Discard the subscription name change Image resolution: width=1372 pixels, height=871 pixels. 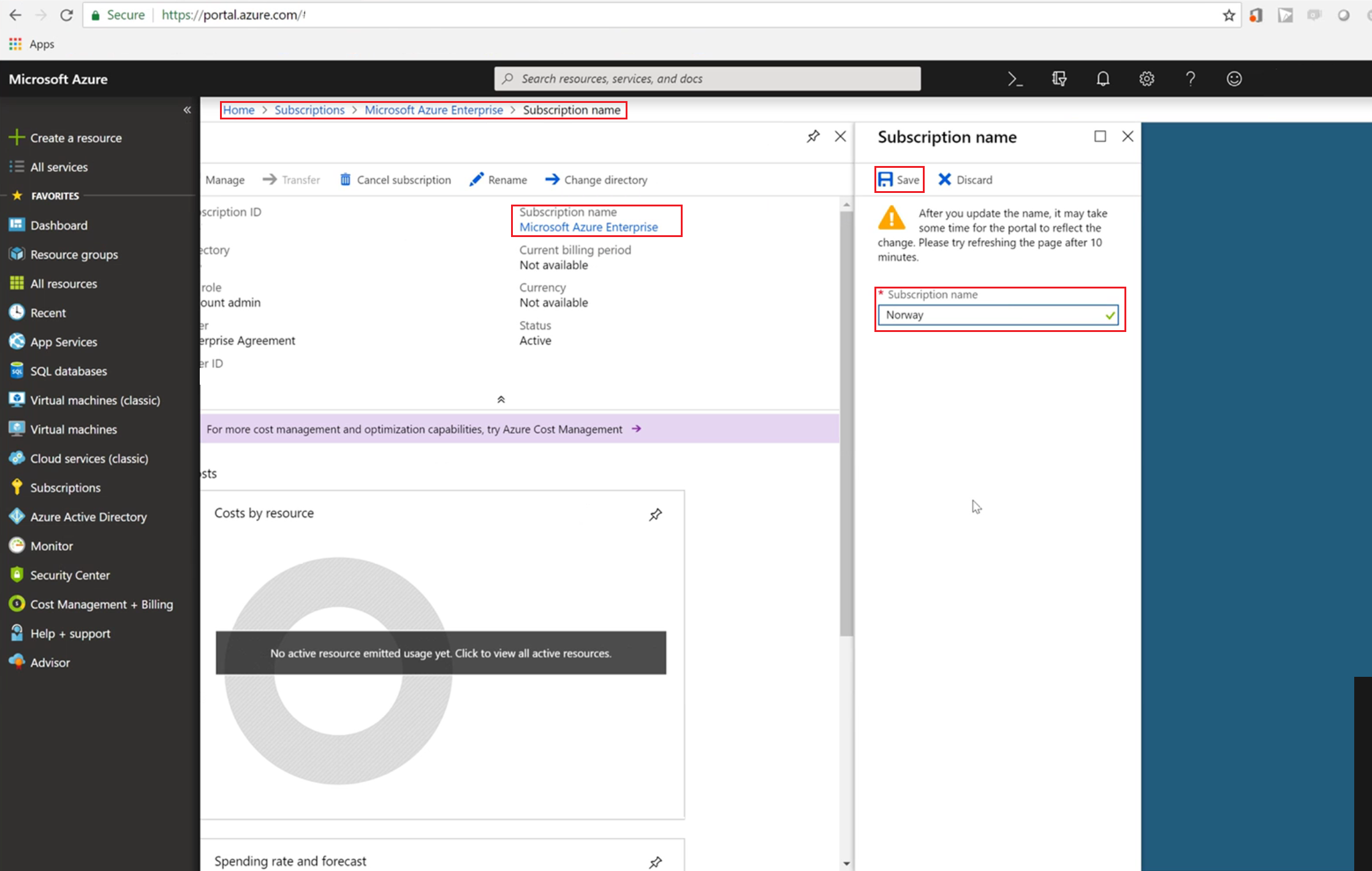965,179
